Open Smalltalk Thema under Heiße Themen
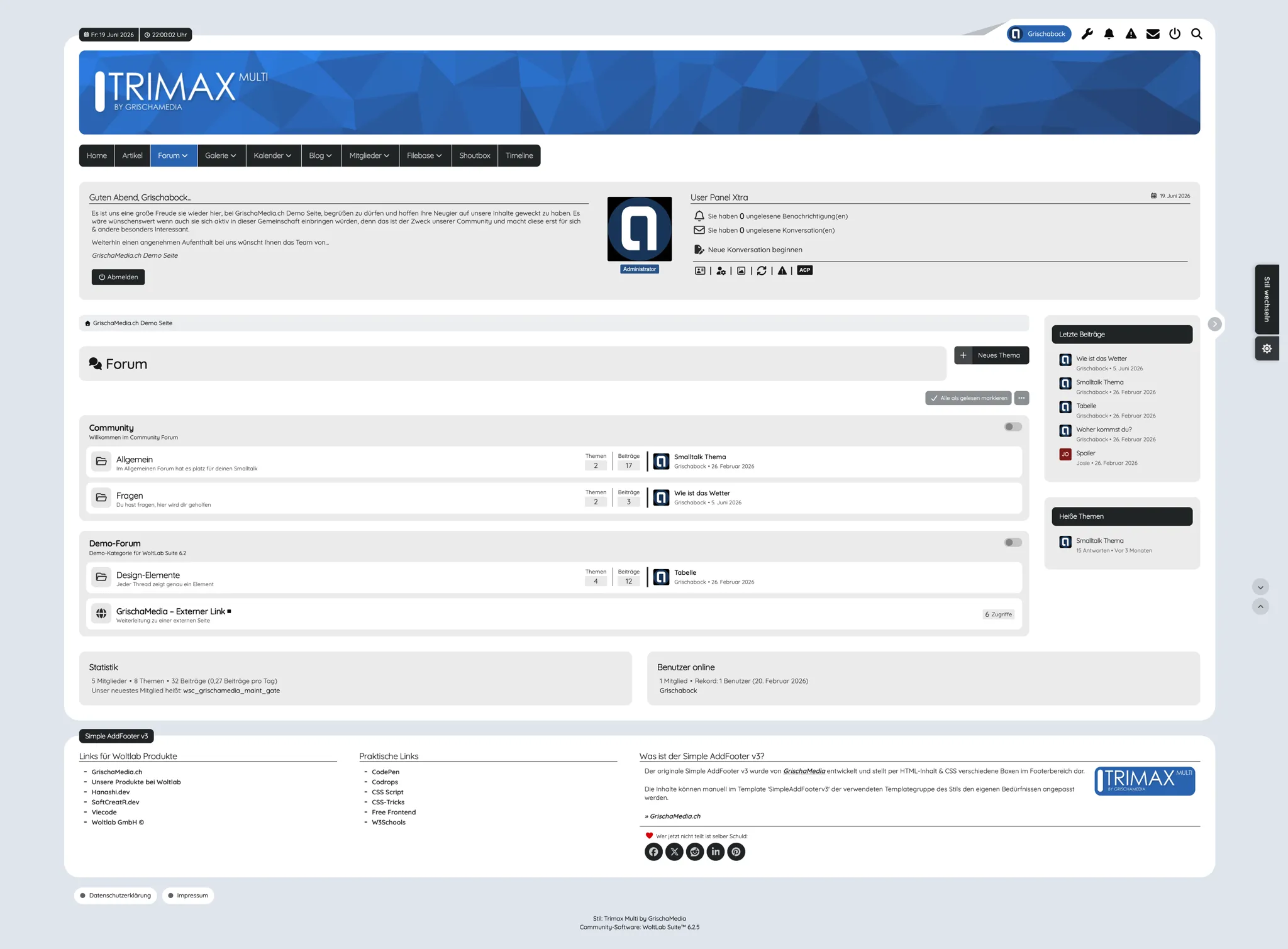This screenshot has width=1288, height=949. pos(1099,541)
